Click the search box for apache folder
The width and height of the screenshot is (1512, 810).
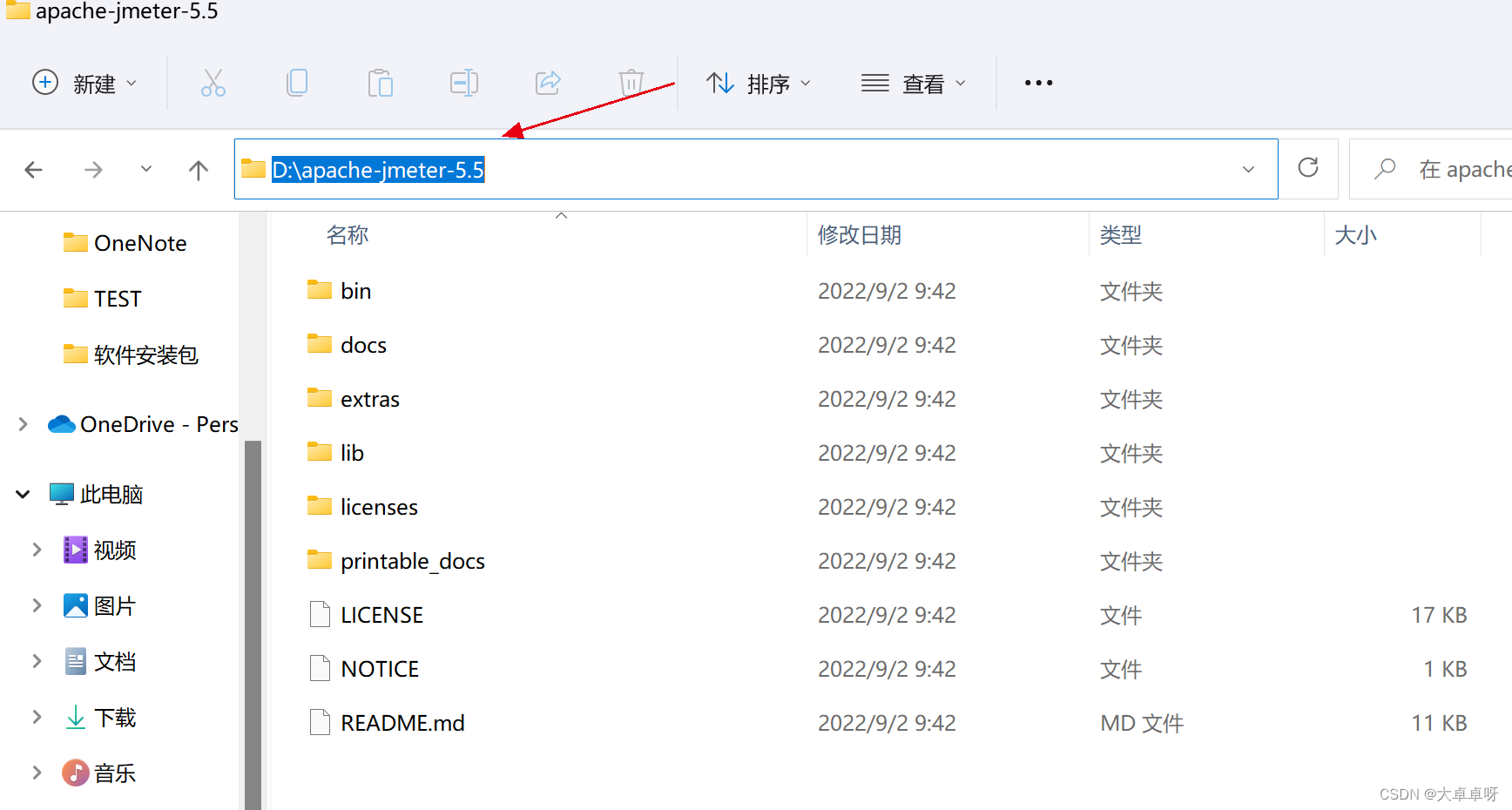tap(1430, 169)
